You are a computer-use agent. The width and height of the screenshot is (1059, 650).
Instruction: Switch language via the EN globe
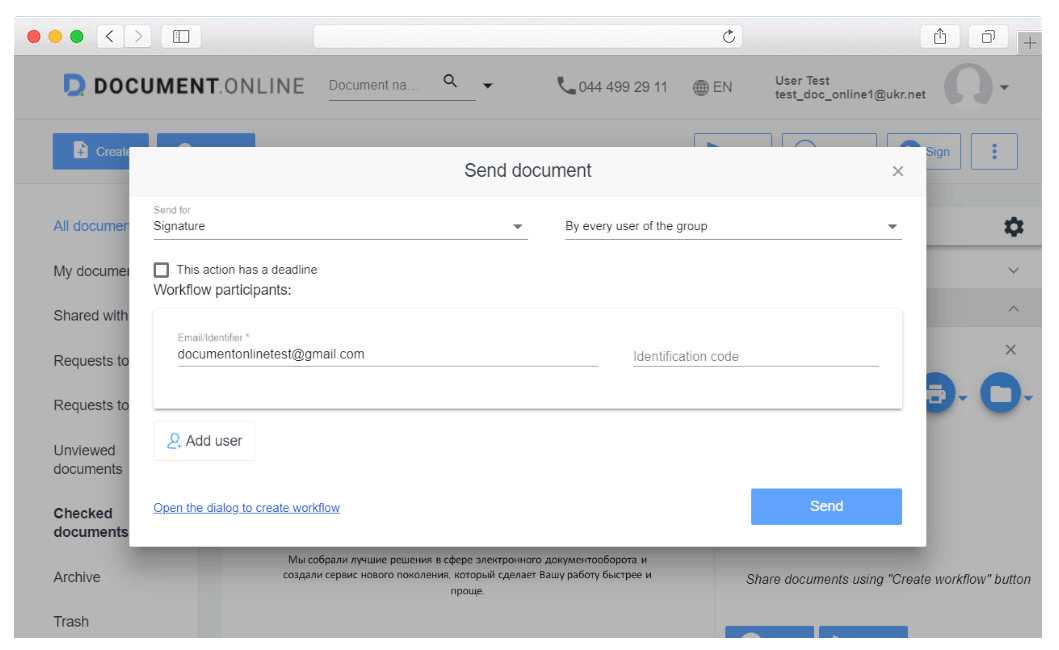point(712,88)
